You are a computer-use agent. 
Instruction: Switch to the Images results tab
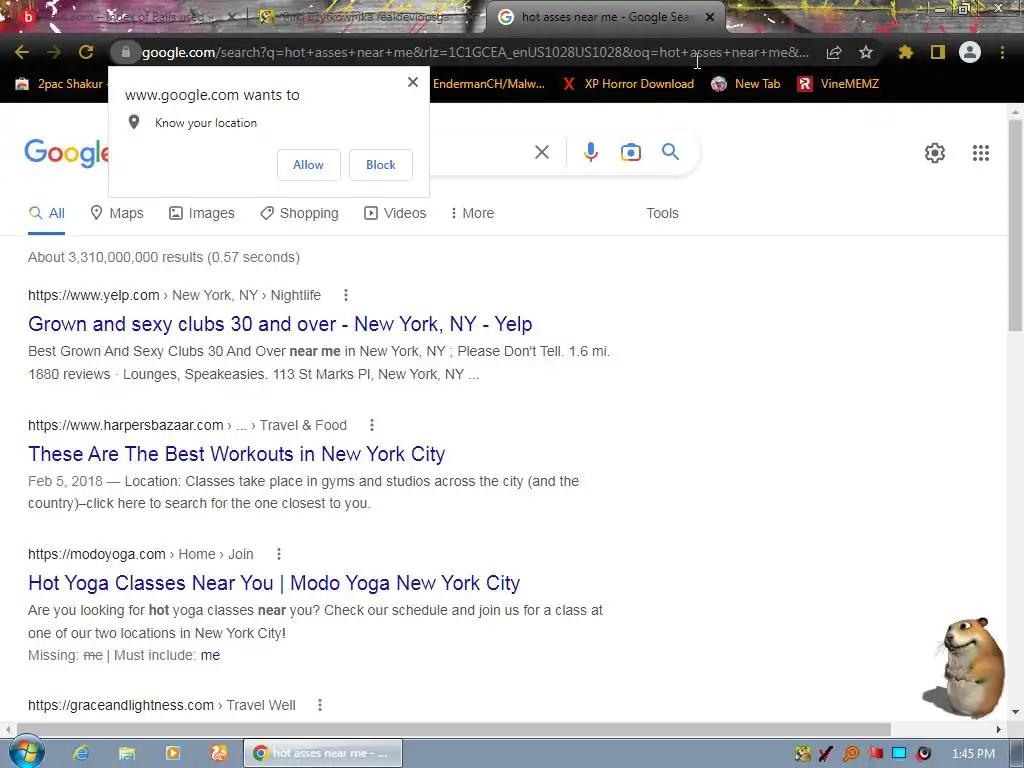[202, 214]
